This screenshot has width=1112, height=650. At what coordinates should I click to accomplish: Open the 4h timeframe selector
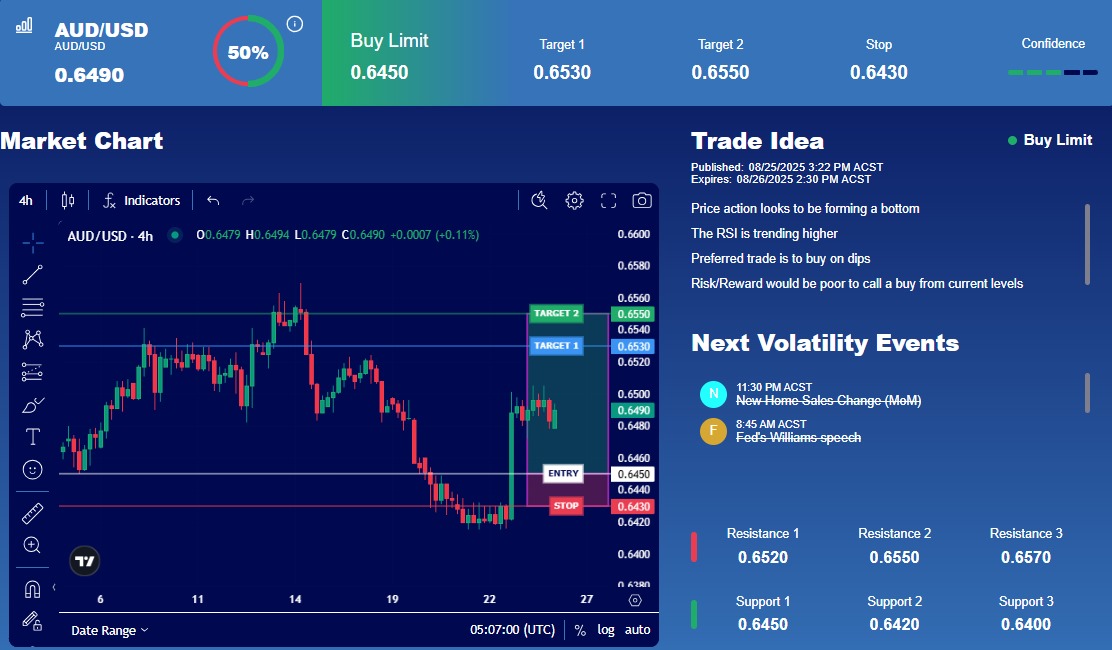pos(26,200)
